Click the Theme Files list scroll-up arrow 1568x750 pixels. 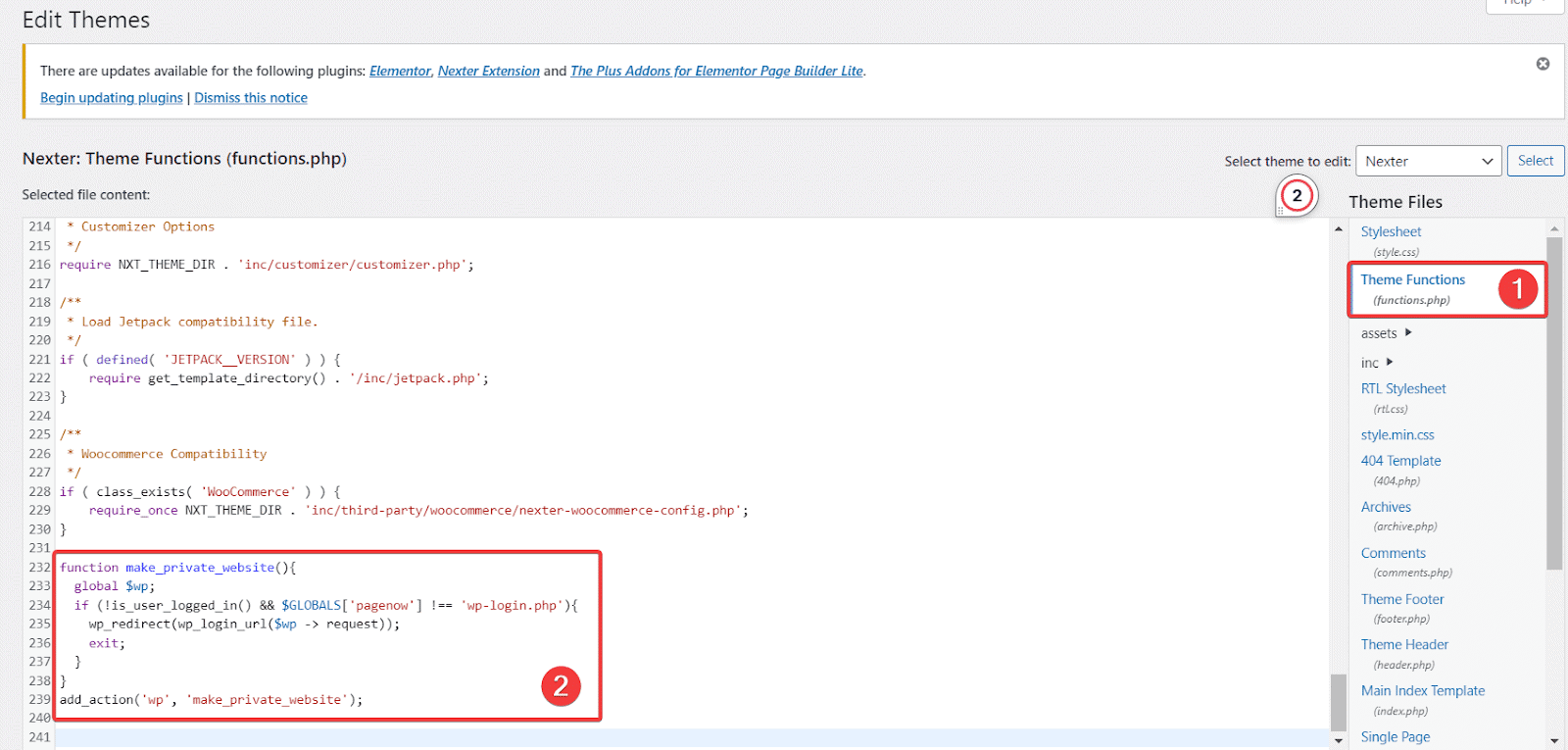(x=1554, y=228)
